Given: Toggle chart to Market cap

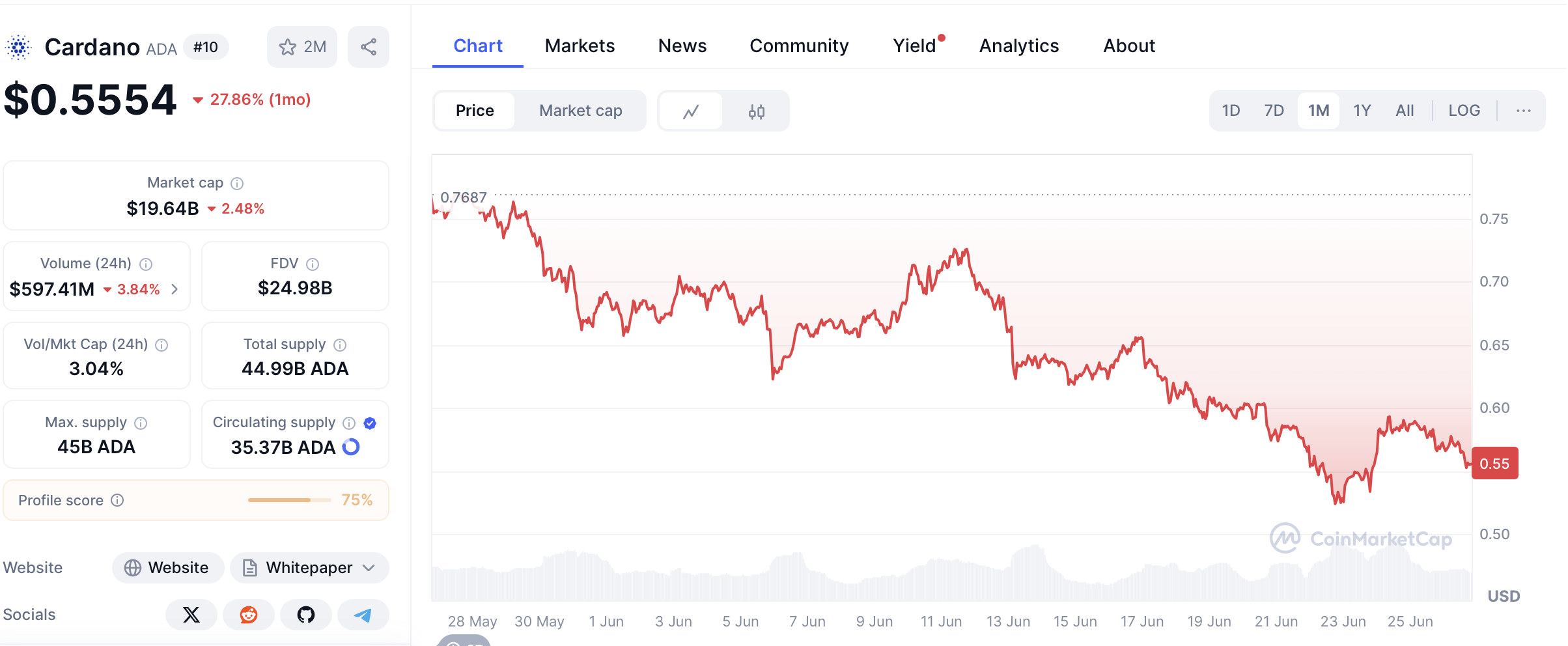Looking at the screenshot, I should point(580,111).
